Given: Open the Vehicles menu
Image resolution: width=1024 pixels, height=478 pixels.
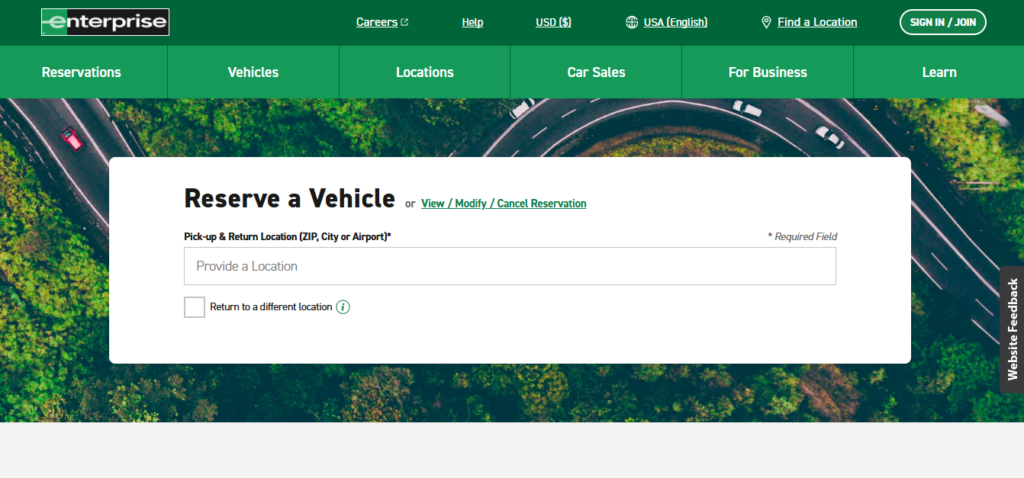Looking at the screenshot, I should pyautogui.click(x=253, y=72).
